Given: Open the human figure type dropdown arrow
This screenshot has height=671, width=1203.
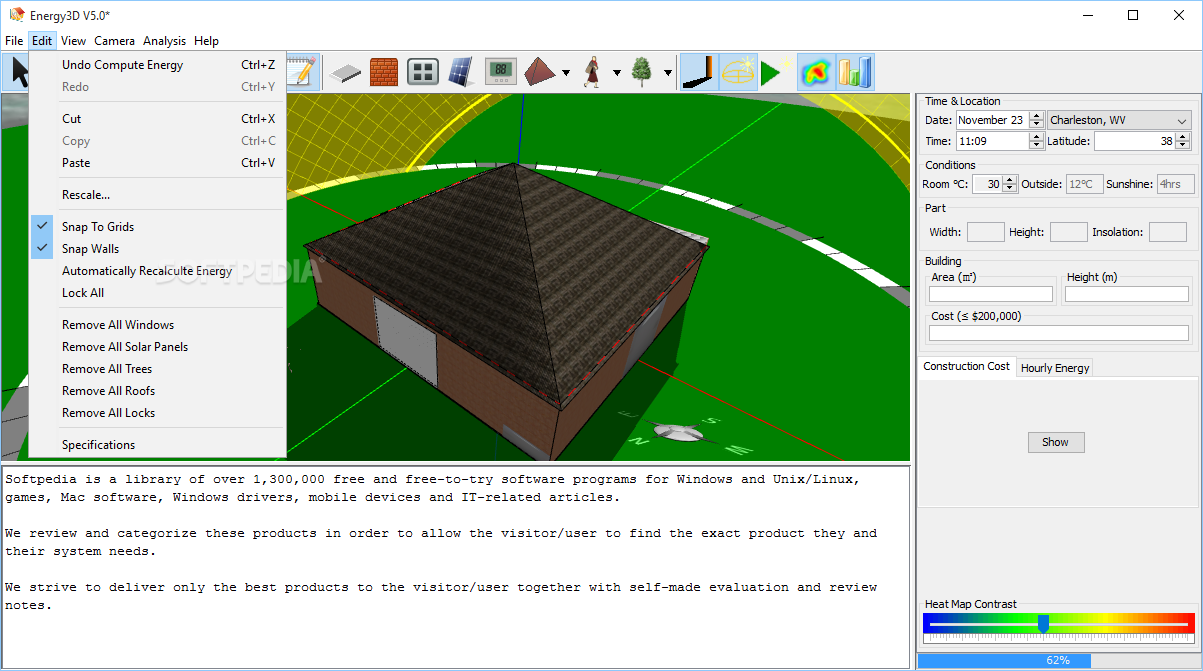Looking at the screenshot, I should pyautogui.click(x=616, y=73).
